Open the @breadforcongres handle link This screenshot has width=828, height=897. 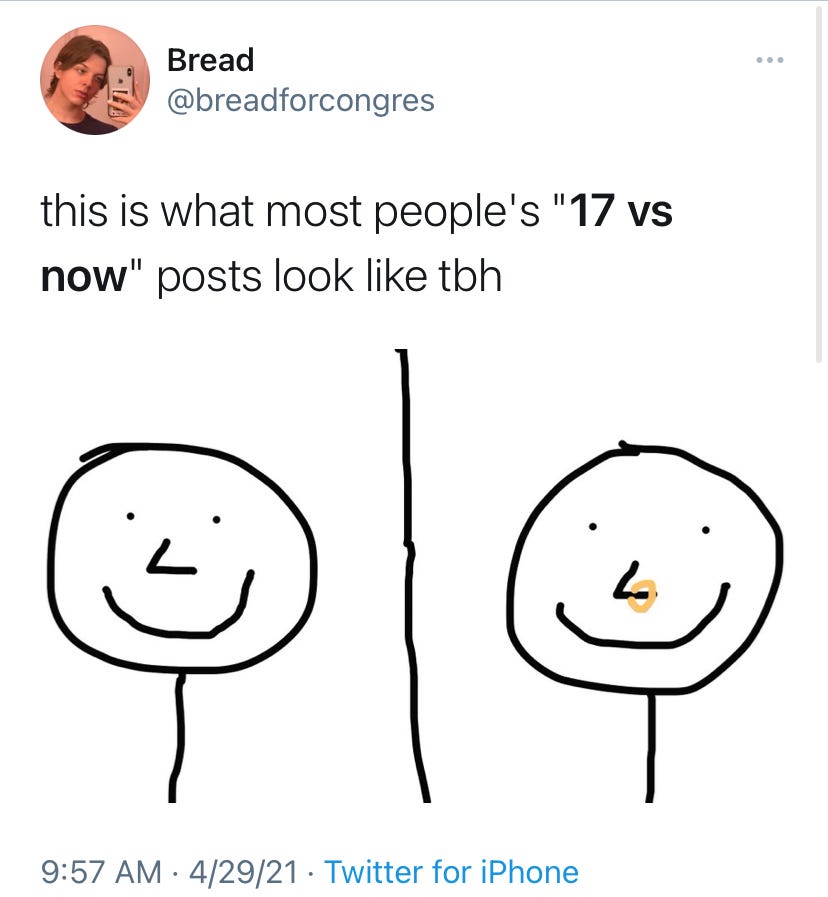point(301,101)
